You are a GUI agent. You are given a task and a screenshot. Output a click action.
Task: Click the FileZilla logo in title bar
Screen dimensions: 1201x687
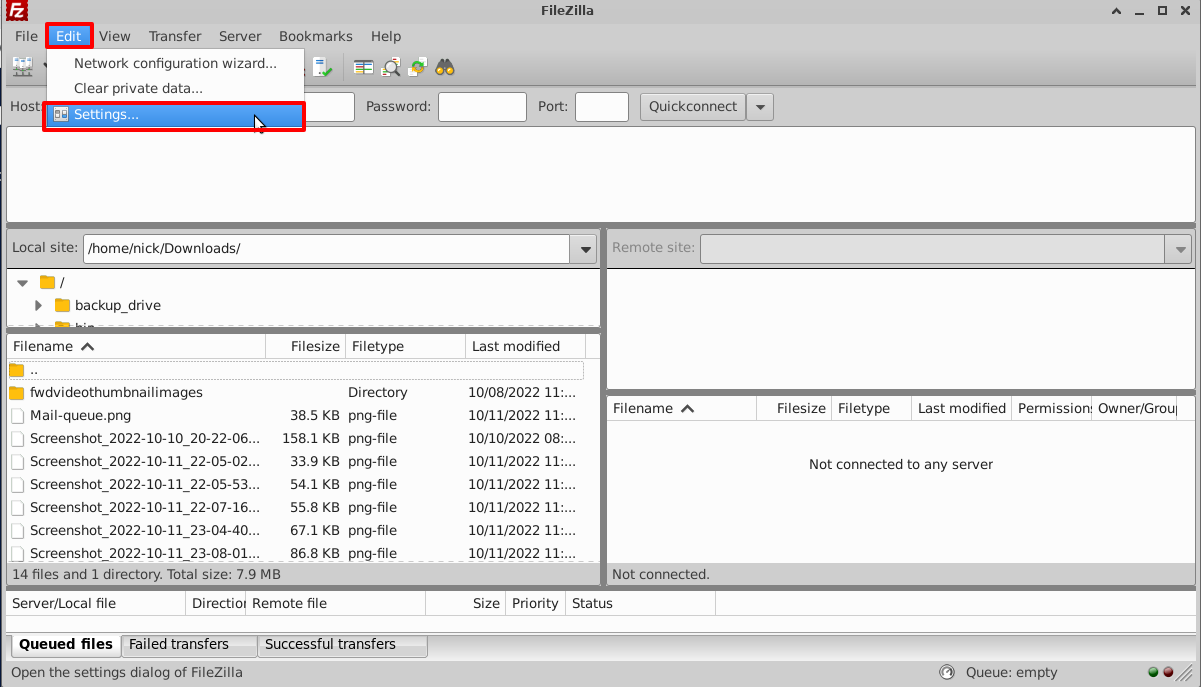(15, 10)
